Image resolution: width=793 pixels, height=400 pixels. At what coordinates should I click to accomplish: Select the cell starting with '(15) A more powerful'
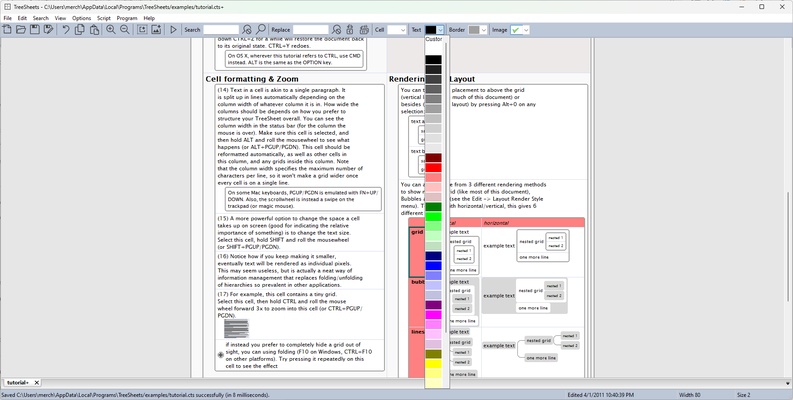[x=299, y=233]
